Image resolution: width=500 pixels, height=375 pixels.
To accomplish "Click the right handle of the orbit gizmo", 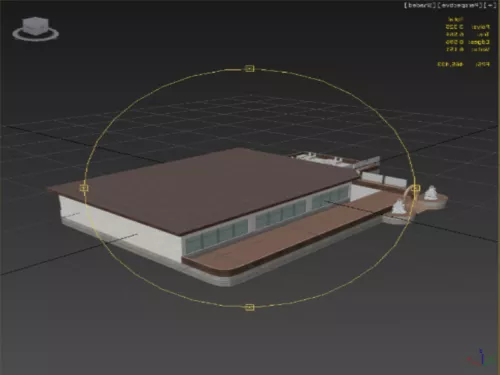I will [415, 188].
